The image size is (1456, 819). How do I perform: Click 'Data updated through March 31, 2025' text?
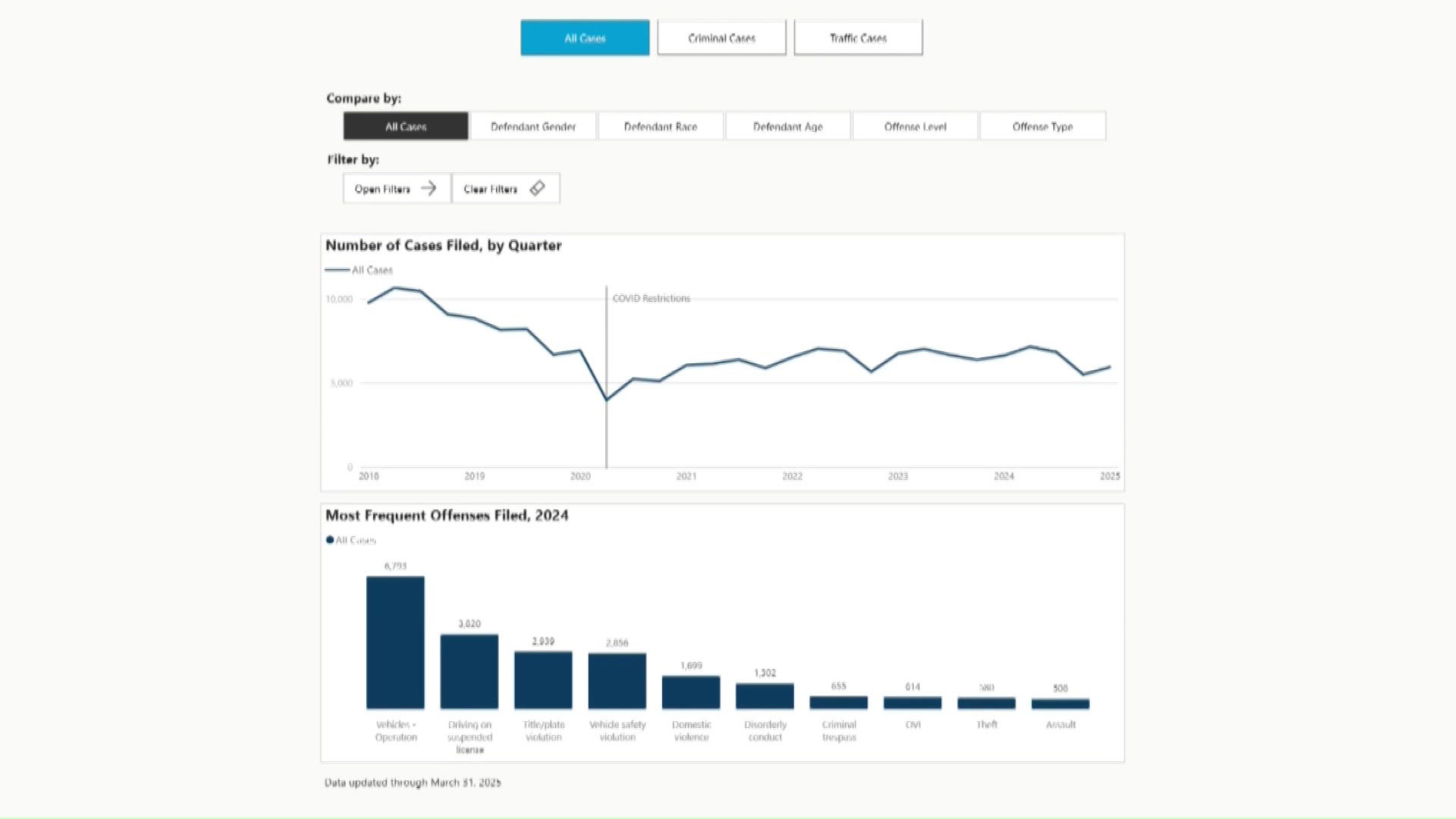pos(413,783)
